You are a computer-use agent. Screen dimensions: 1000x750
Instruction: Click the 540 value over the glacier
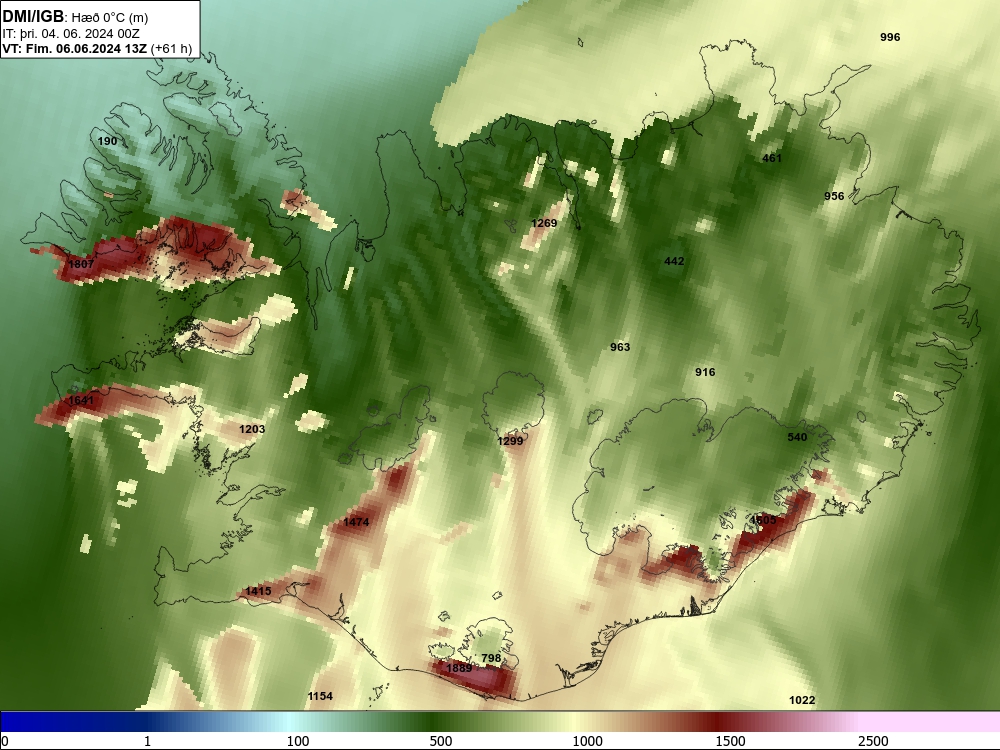click(797, 438)
